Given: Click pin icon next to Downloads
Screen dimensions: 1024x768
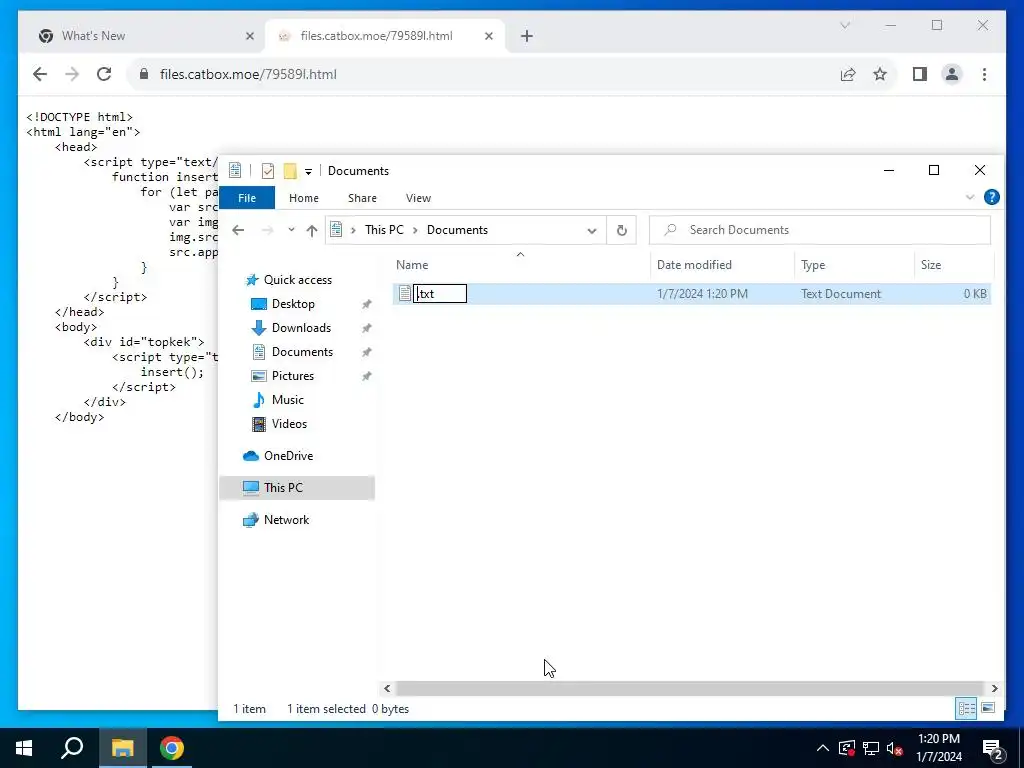Looking at the screenshot, I should [x=367, y=328].
